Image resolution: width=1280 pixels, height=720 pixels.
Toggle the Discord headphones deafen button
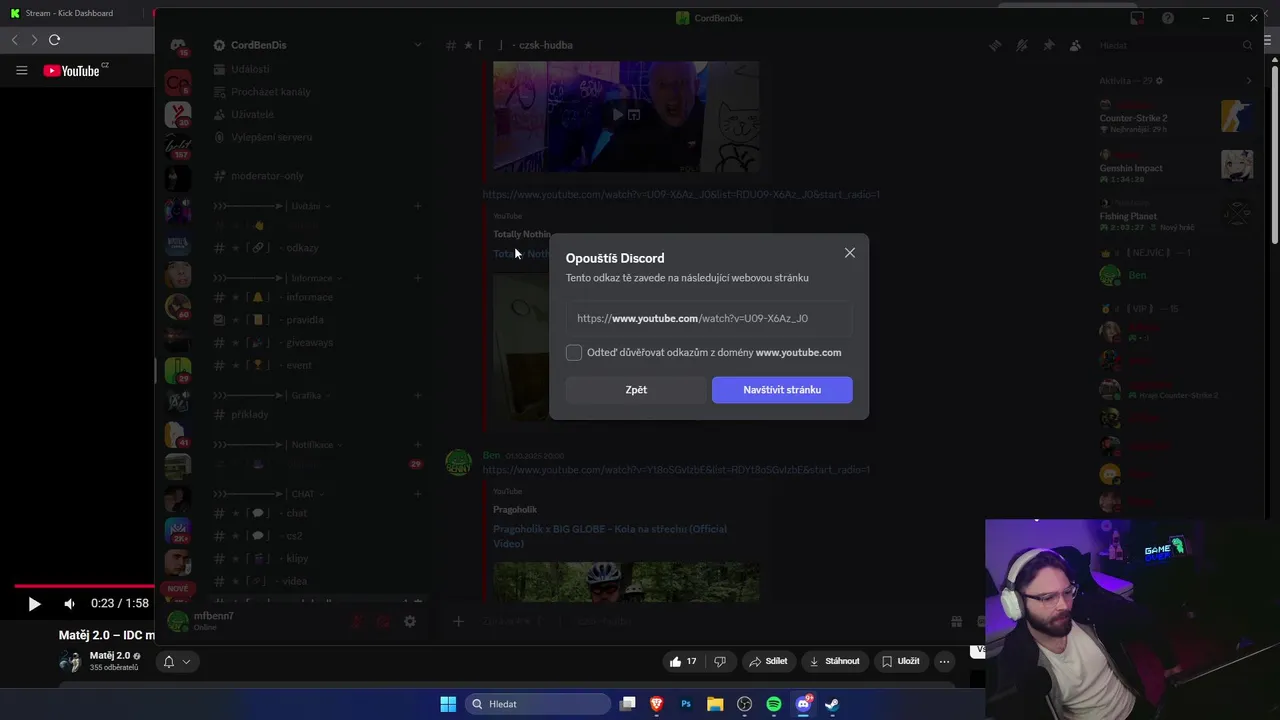click(x=383, y=622)
